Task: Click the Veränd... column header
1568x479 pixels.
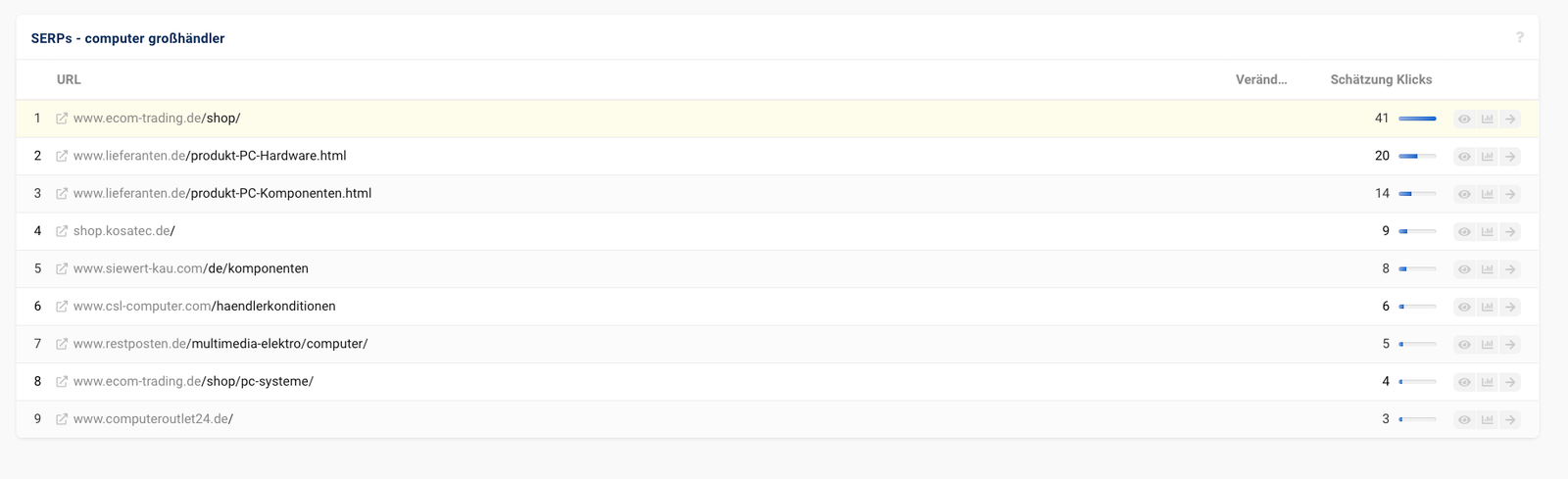Action: tap(1261, 79)
